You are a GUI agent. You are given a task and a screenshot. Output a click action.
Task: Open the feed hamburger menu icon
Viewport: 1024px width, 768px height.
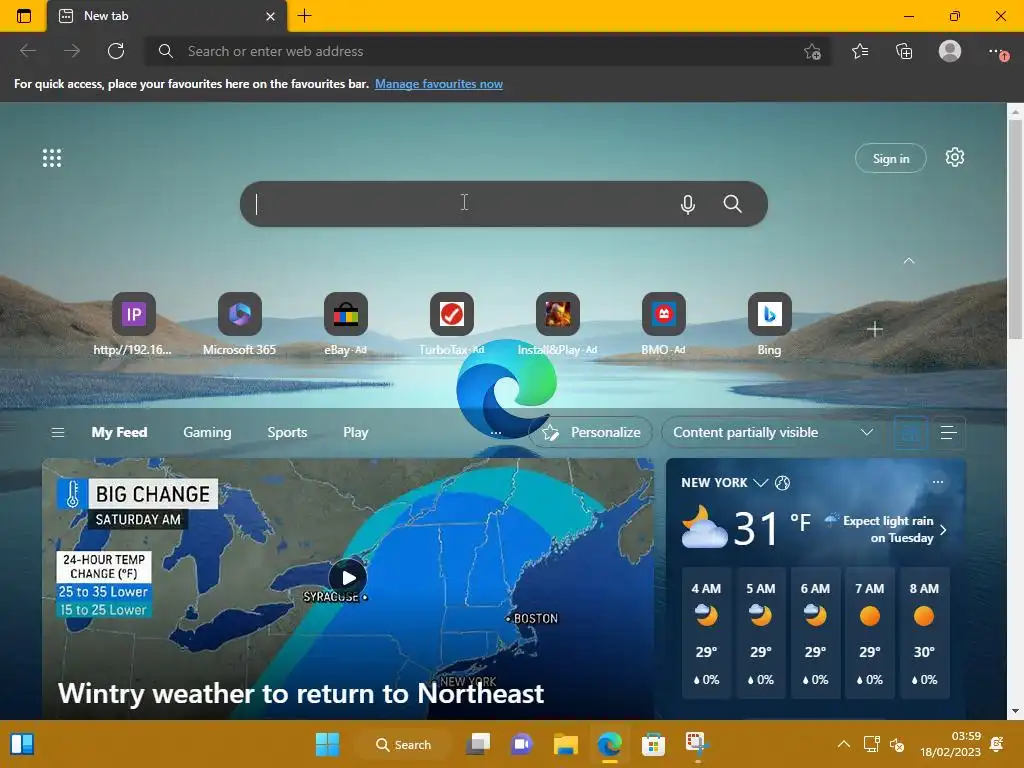click(58, 432)
